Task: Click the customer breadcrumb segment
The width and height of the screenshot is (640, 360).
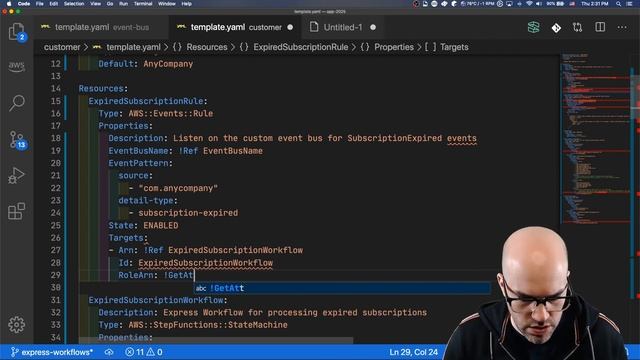Action: [x=62, y=47]
